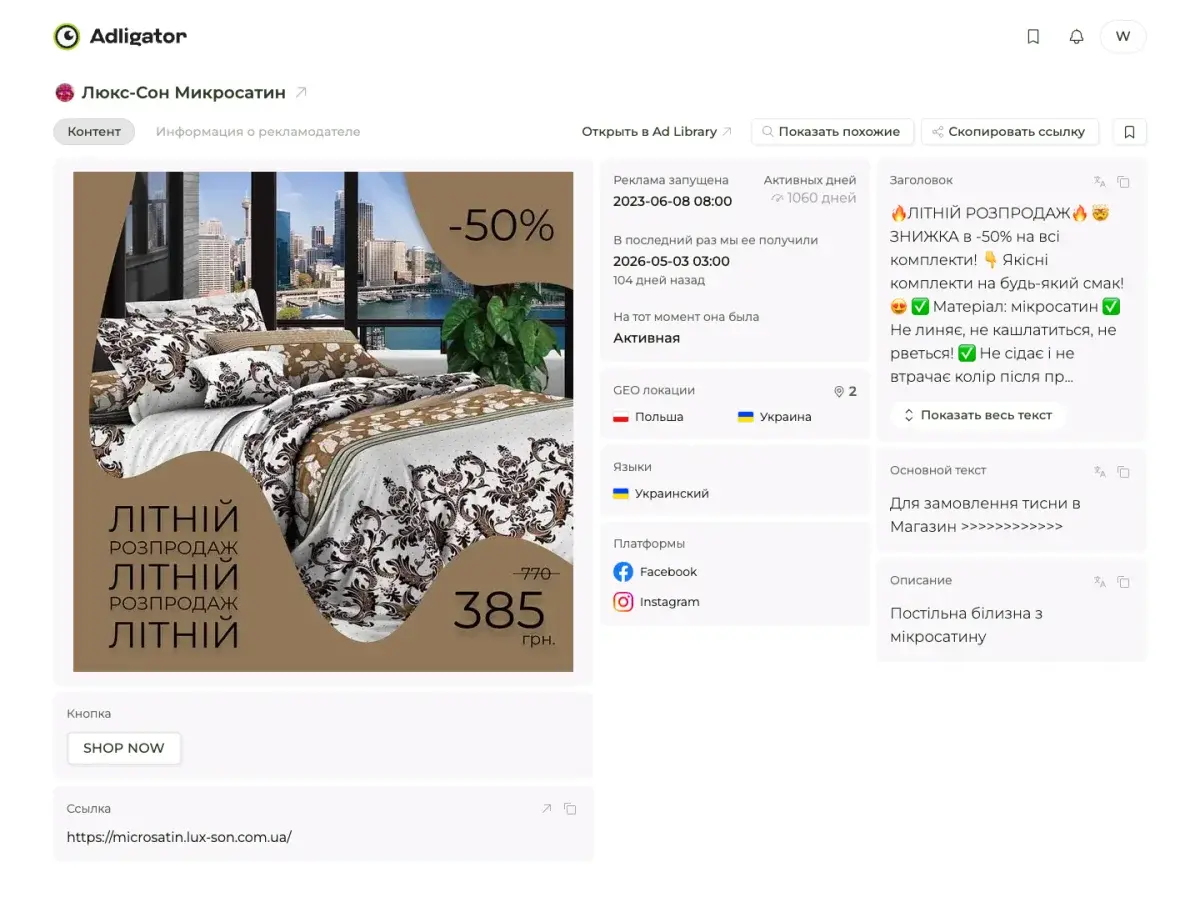Click the Люкс-Сон Микросатин advertiser avatar
The height and width of the screenshot is (917, 1200).
pyautogui.click(x=65, y=93)
